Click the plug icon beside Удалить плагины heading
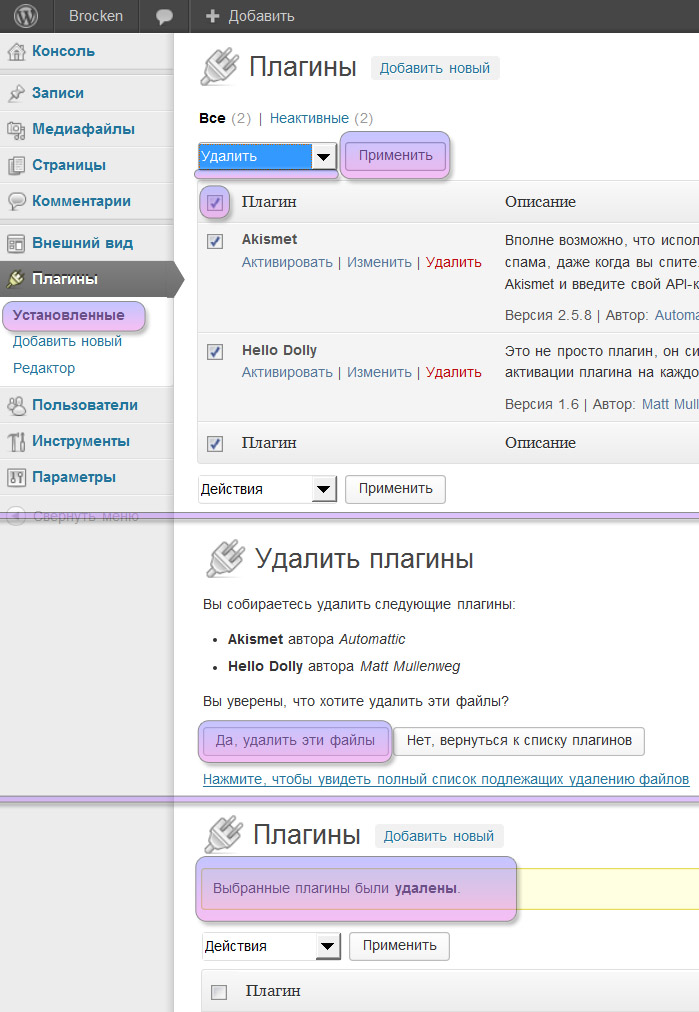699x1012 pixels. [x=225, y=558]
